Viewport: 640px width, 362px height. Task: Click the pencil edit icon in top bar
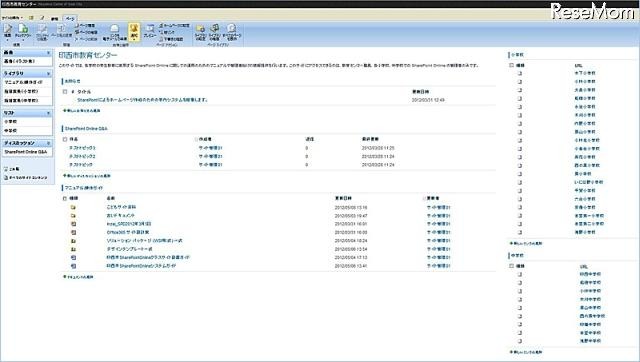[x=42, y=18]
